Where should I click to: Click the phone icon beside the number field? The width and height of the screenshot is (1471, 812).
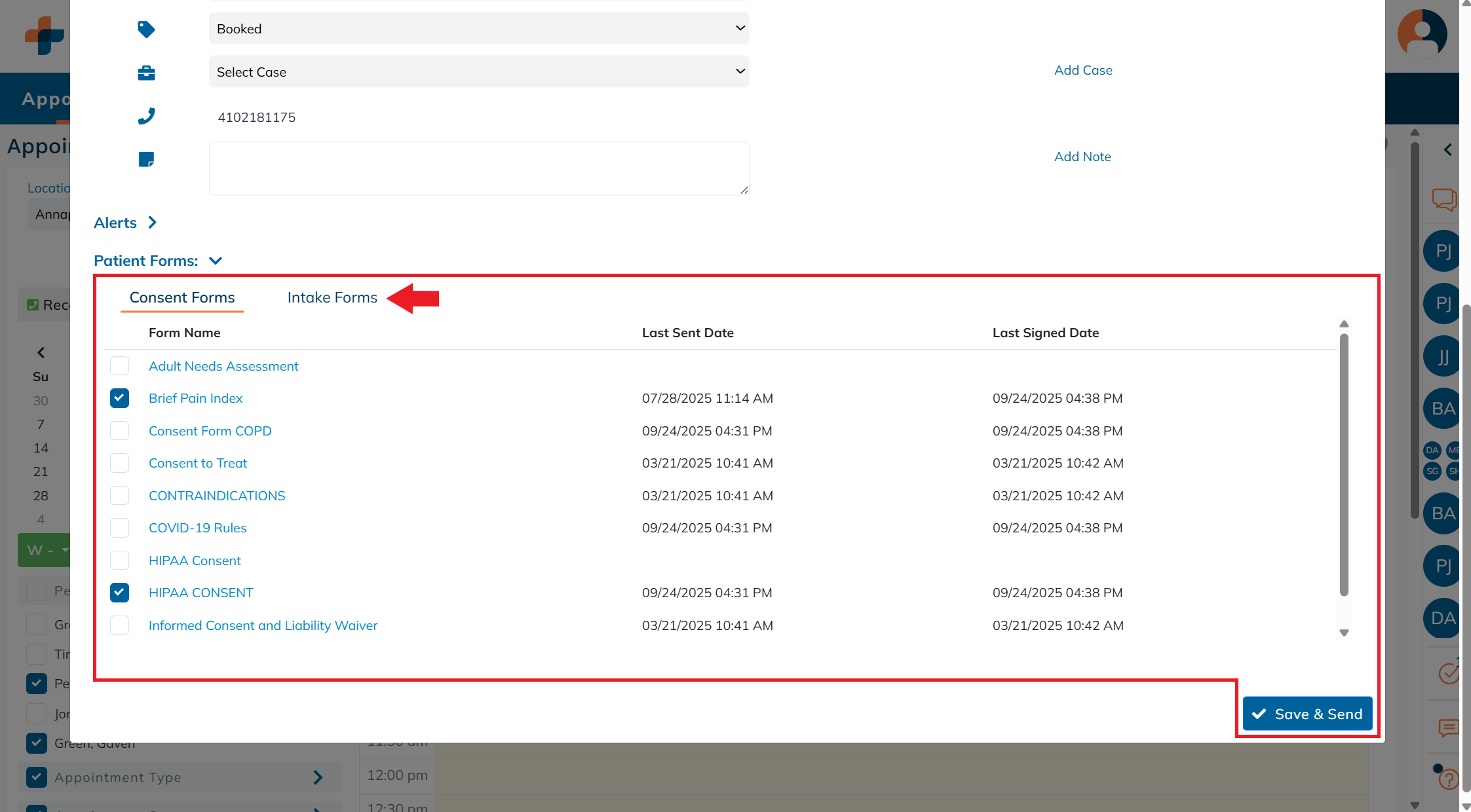147,115
